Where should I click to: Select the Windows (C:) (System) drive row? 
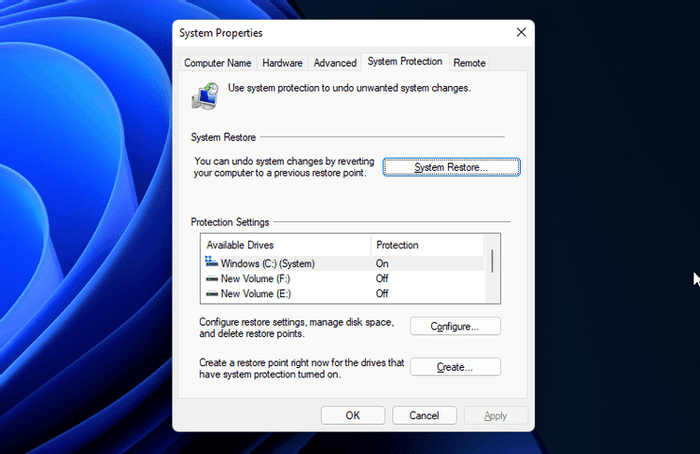342,263
